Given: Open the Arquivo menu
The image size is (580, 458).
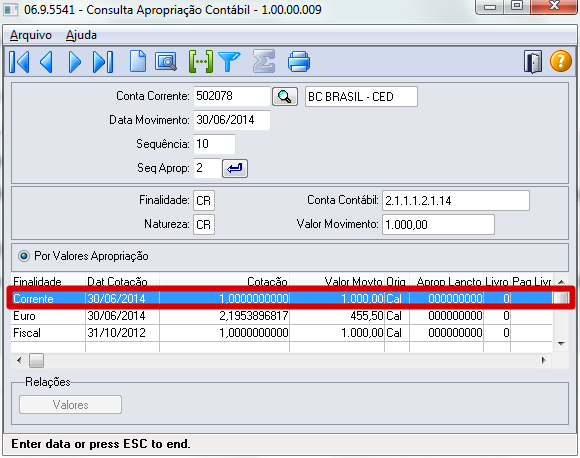Looking at the screenshot, I should click(x=31, y=35).
